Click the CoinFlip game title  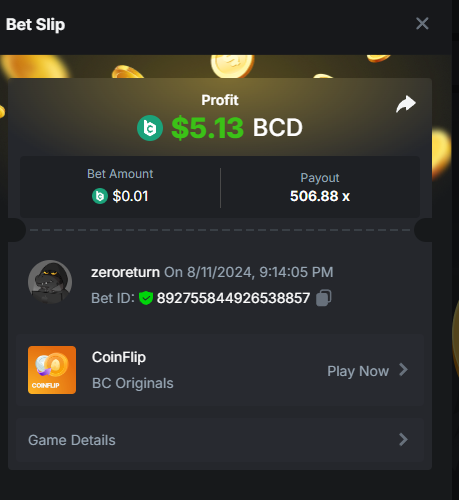119,357
